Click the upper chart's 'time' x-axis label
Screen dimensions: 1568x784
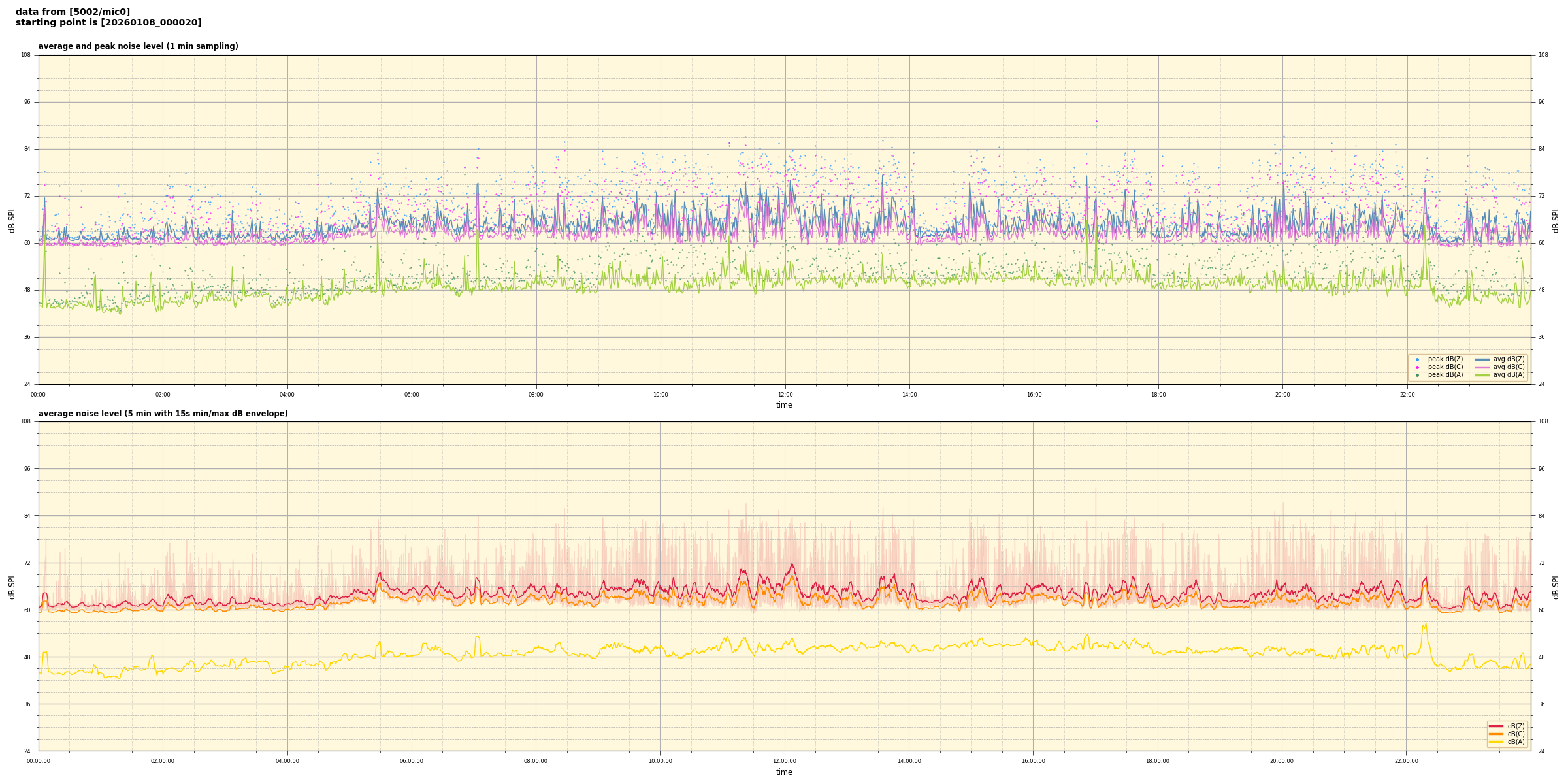pyautogui.click(x=784, y=405)
